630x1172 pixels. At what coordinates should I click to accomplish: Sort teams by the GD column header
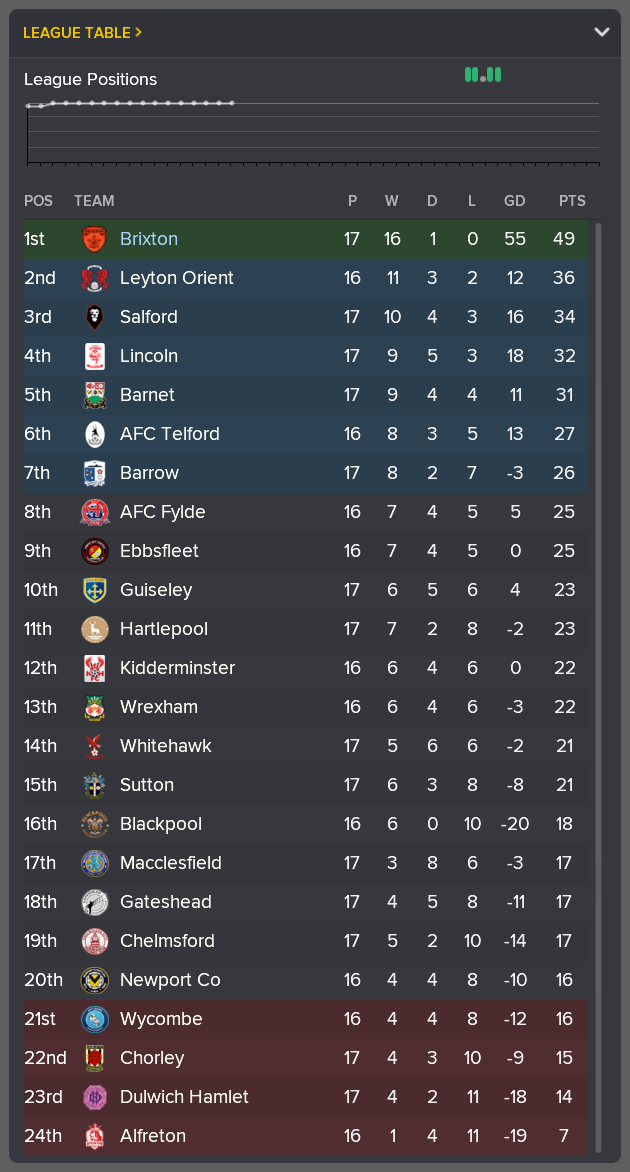[514, 201]
